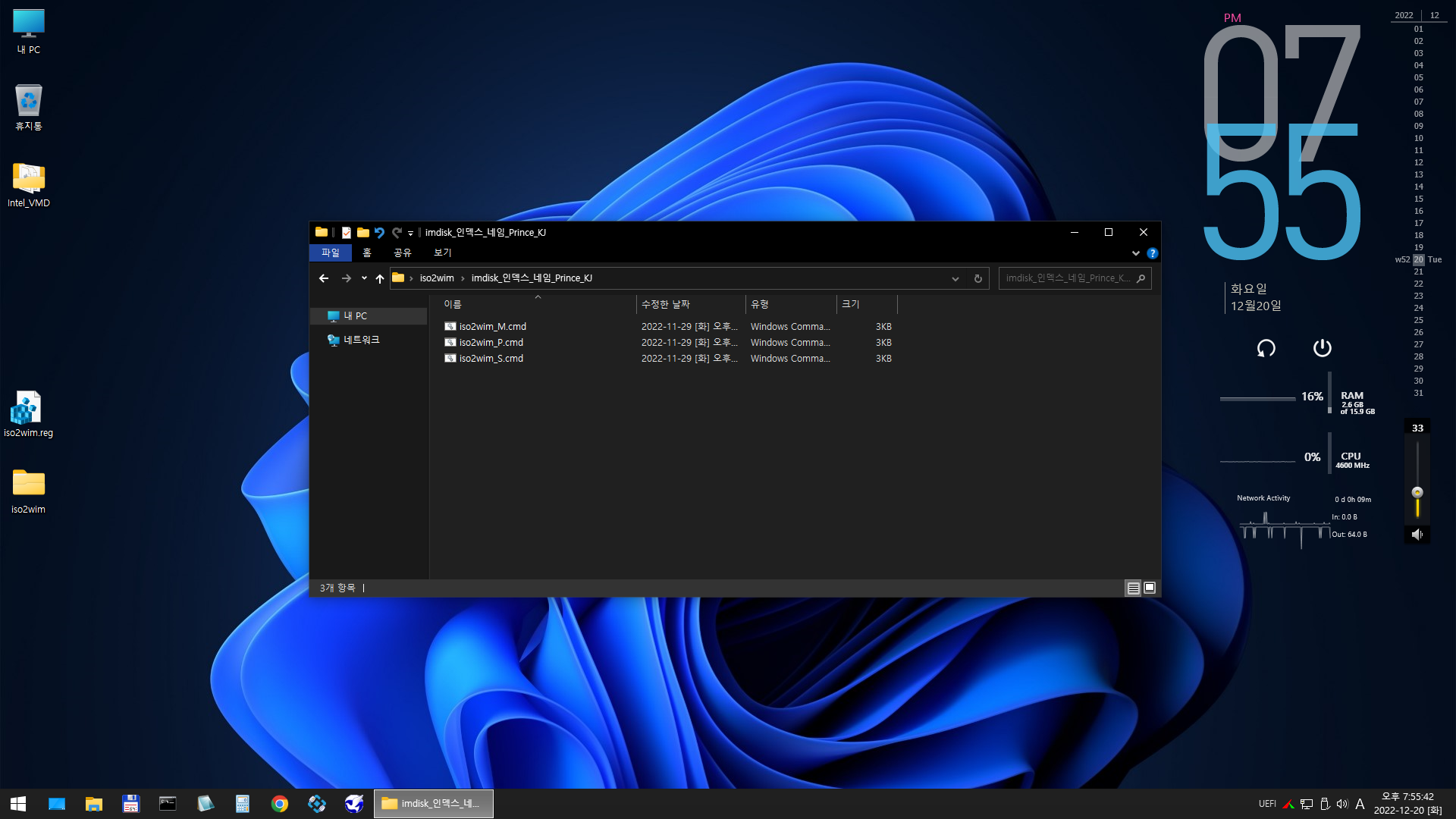Open the 보기 ribbon tab
Screen dimensions: 1456x819
point(443,253)
